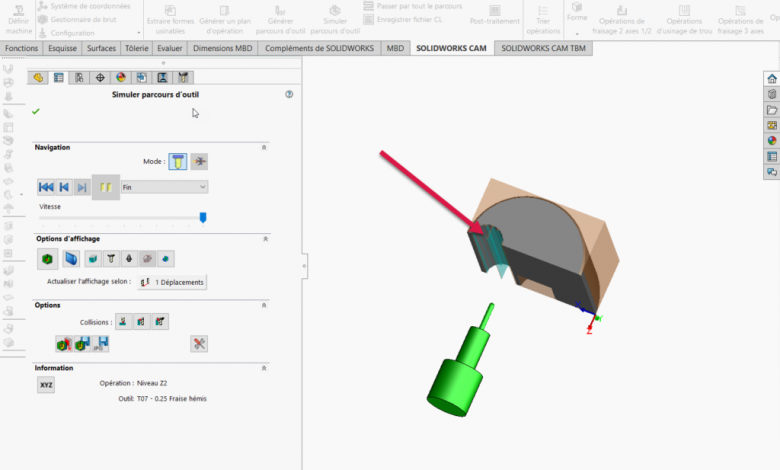Click Post-traitement ribbon button

pyautogui.click(x=494, y=16)
